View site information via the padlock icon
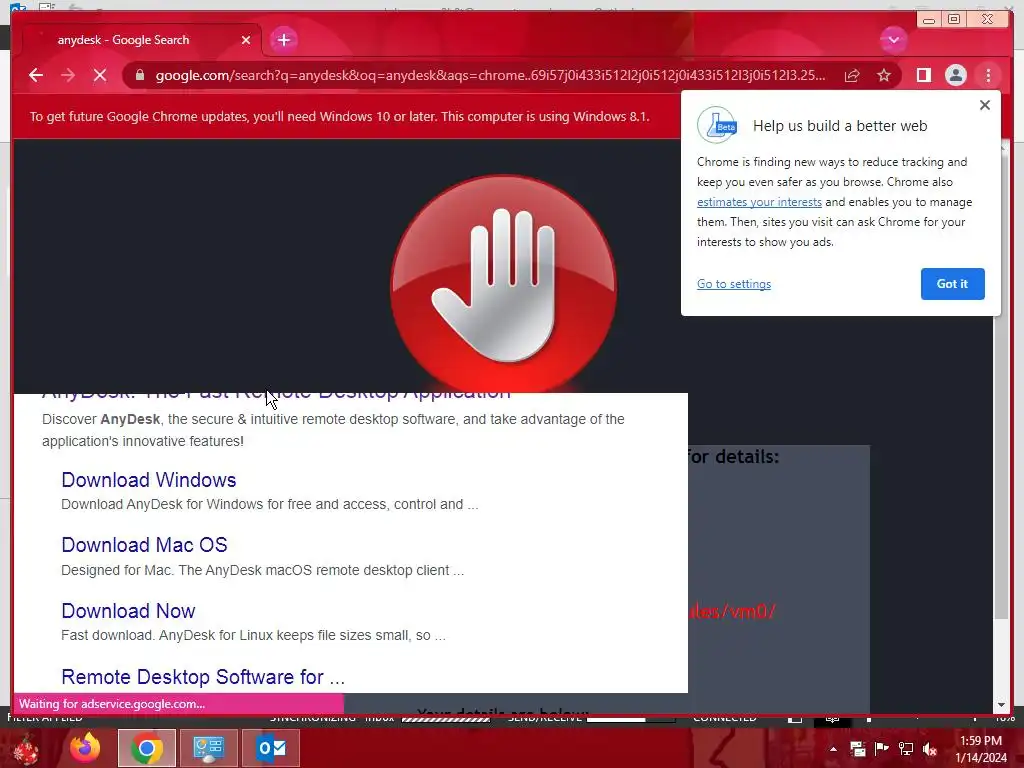1024x768 pixels. [139, 75]
